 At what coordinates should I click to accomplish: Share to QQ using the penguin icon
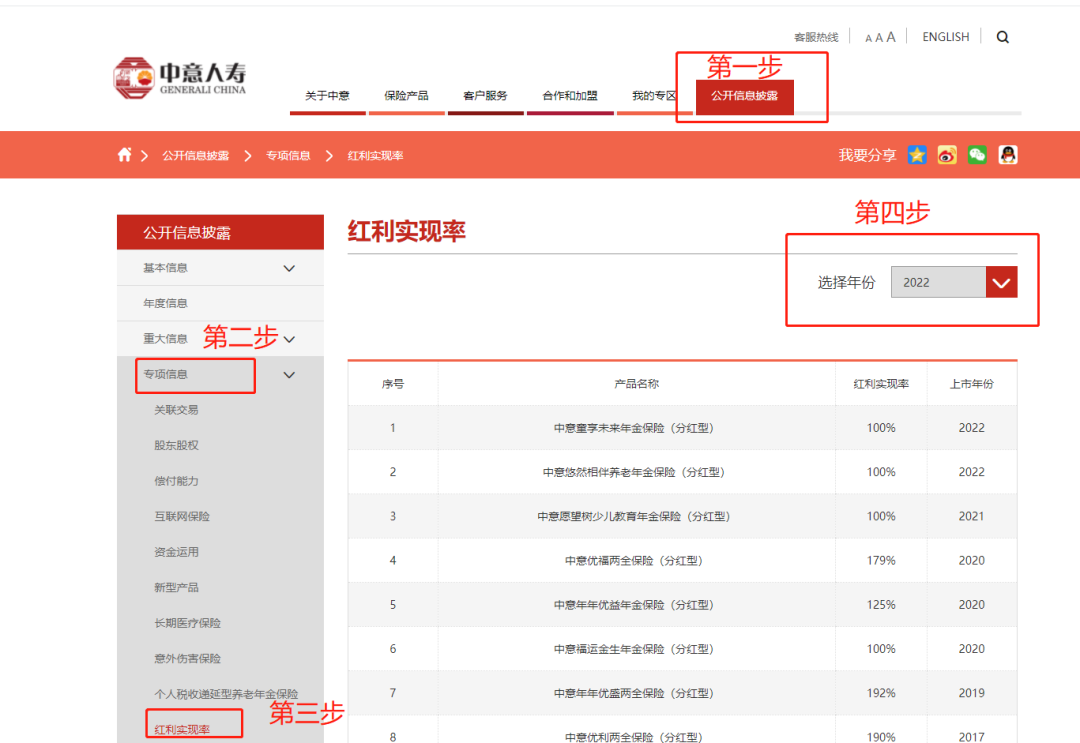click(1008, 155)
